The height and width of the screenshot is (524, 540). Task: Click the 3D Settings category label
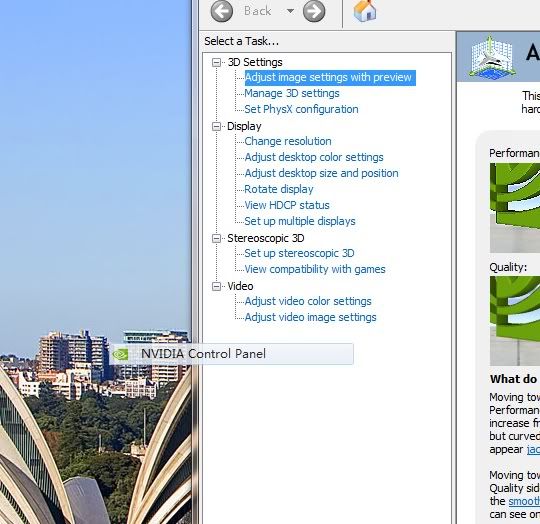point(255,62)
